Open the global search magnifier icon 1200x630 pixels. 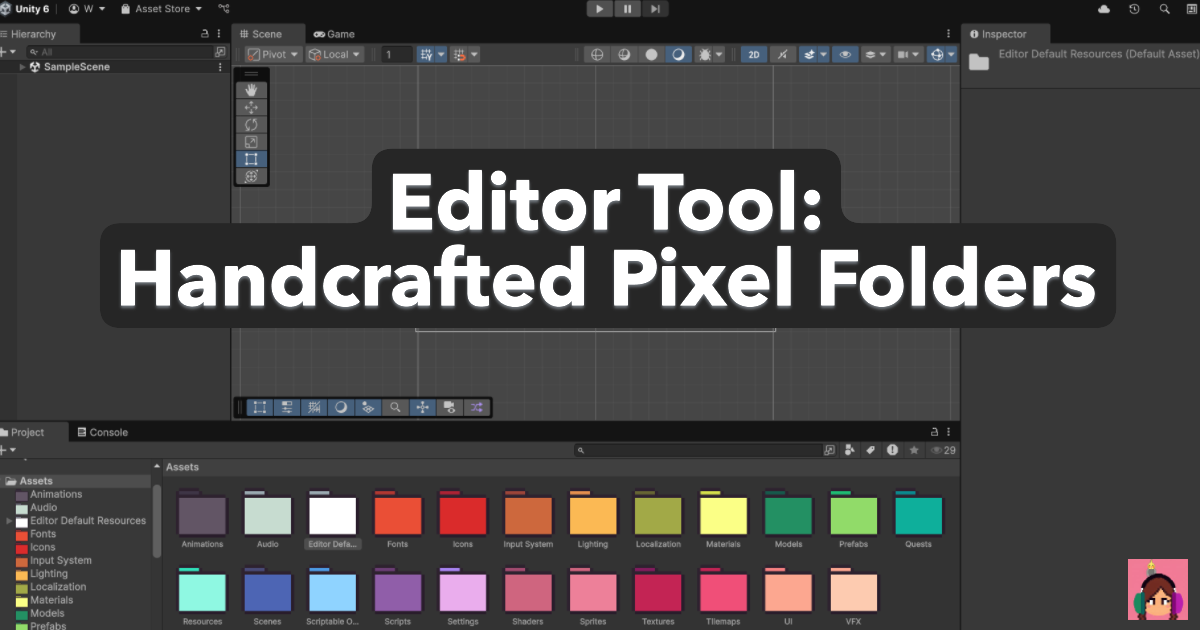pos(1164,9)
